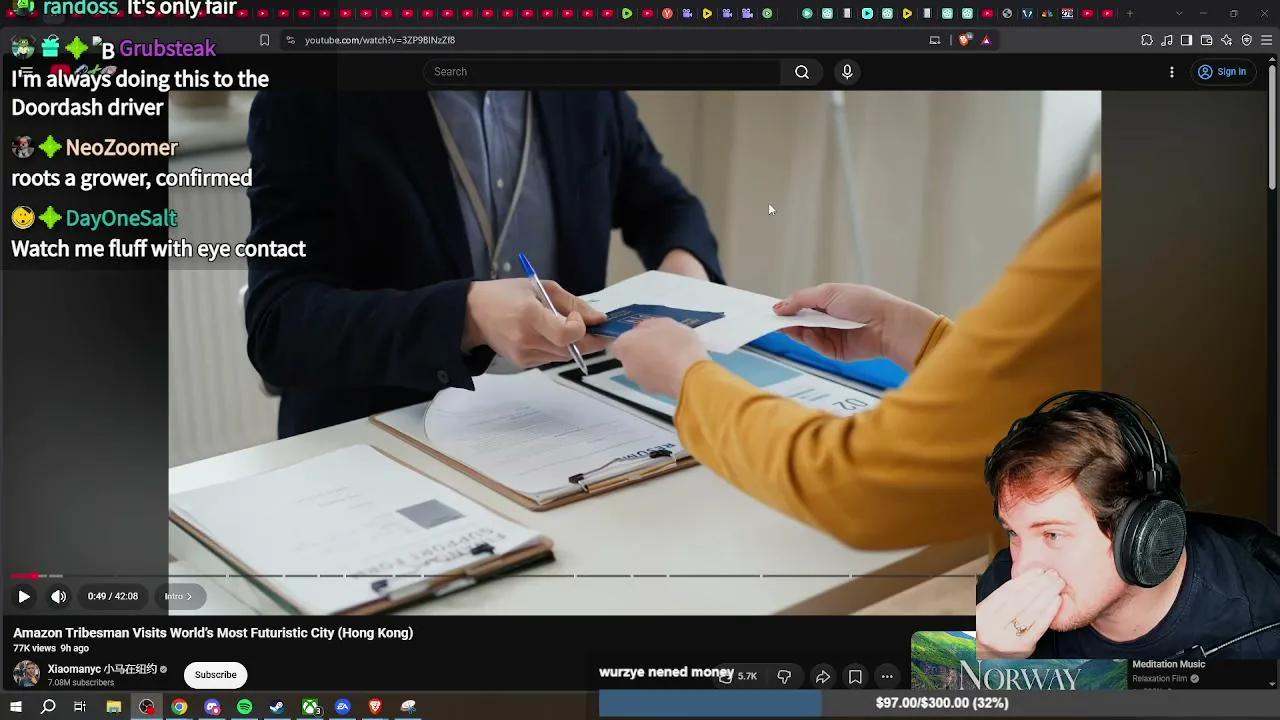
Task: Switch to OBS Studio in taskbar
Action: [x=147, y=707]
